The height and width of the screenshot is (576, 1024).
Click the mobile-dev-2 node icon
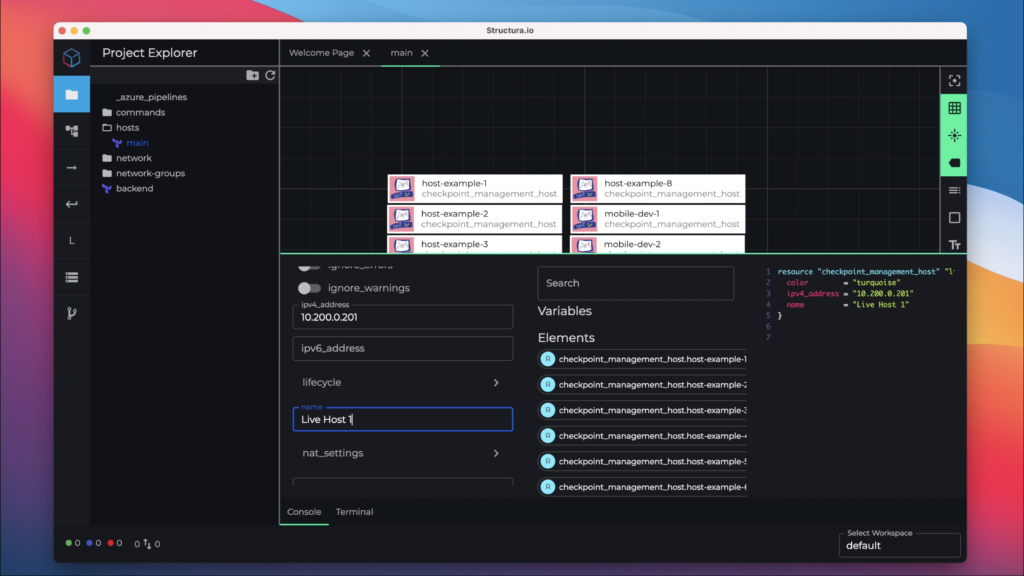tap(584, 246)
